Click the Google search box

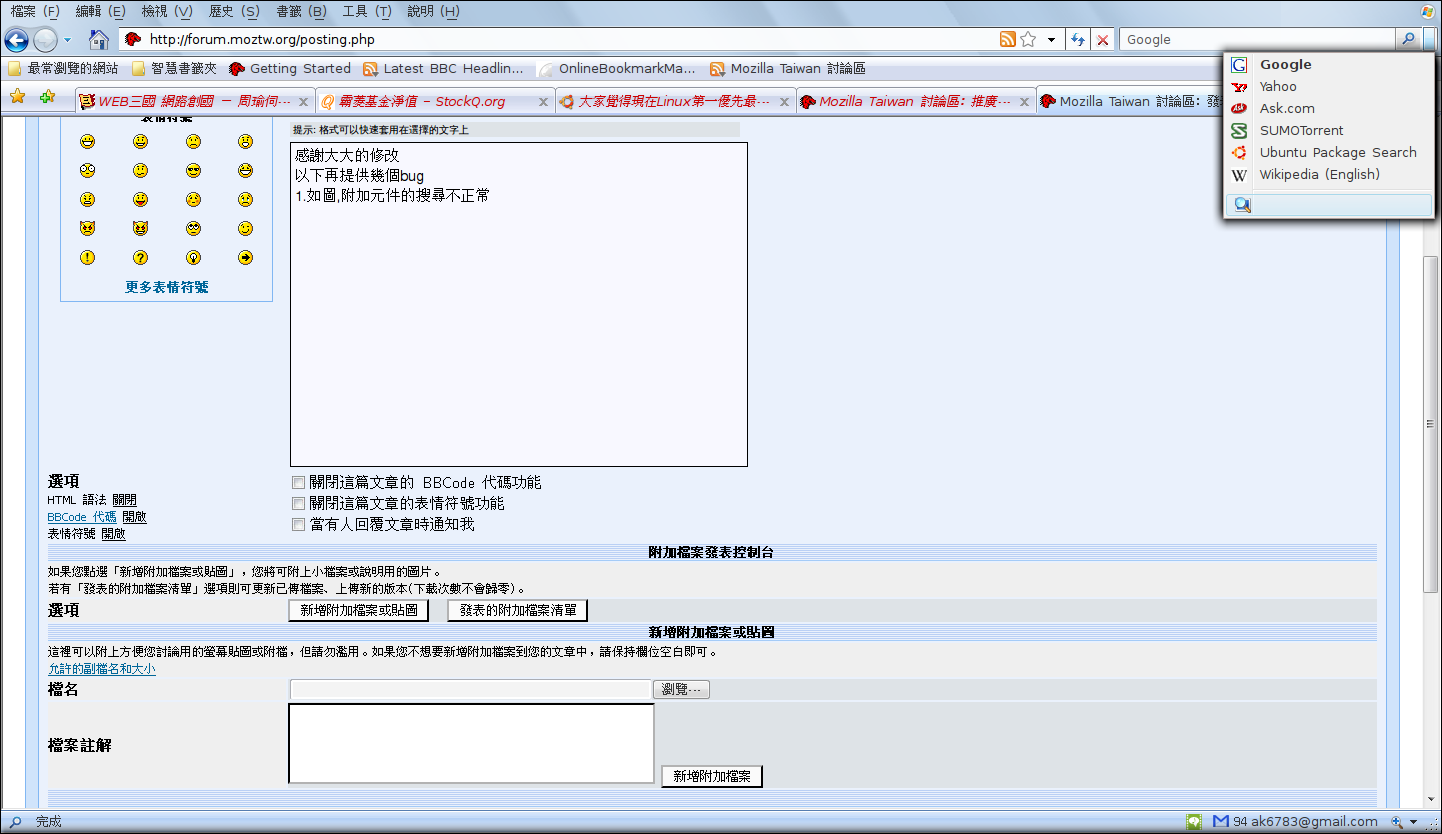tap(1258, 39)
